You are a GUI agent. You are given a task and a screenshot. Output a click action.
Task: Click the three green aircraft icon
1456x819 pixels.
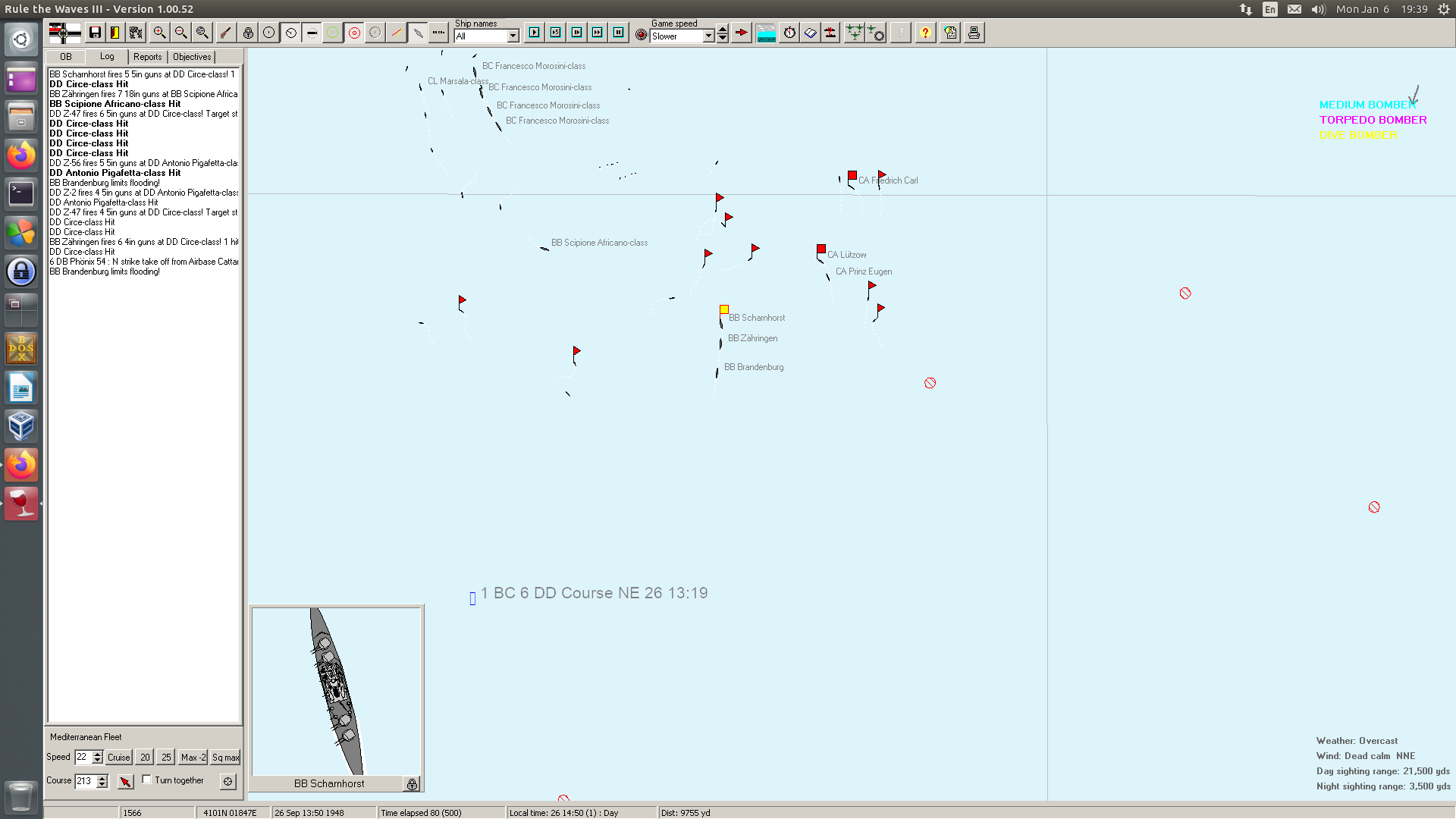coord(855,33)
